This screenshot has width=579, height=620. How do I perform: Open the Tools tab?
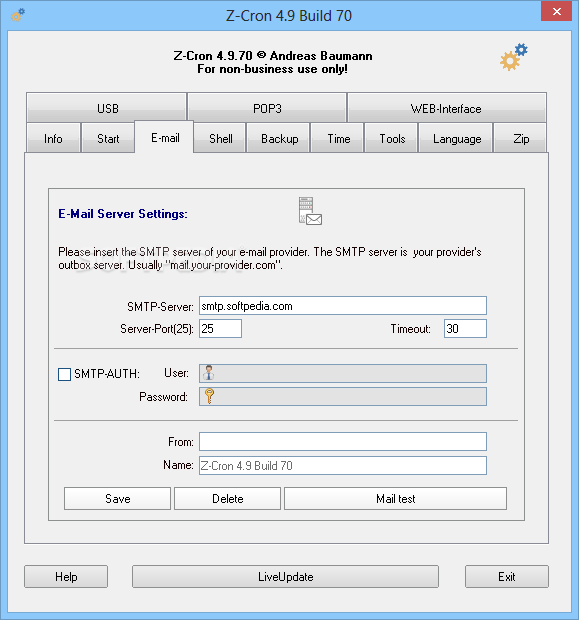click(392, 138)
